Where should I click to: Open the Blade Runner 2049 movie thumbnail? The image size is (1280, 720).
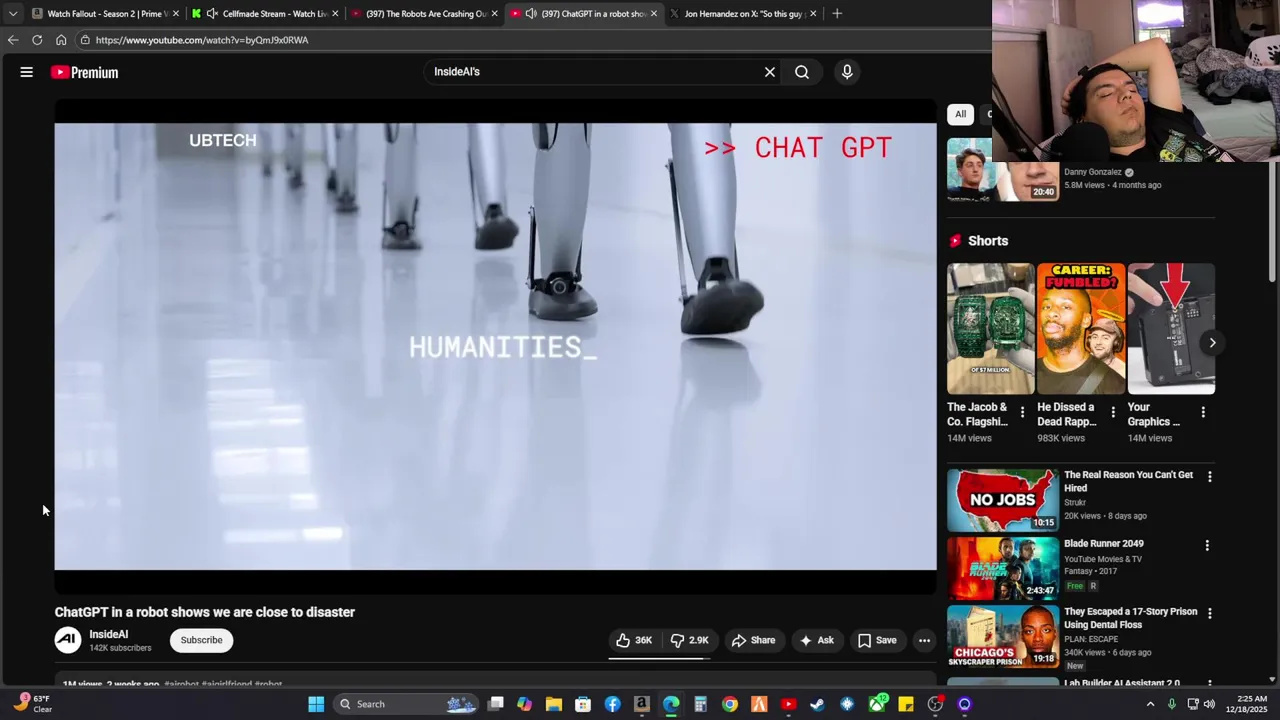tap(1002, 569)
